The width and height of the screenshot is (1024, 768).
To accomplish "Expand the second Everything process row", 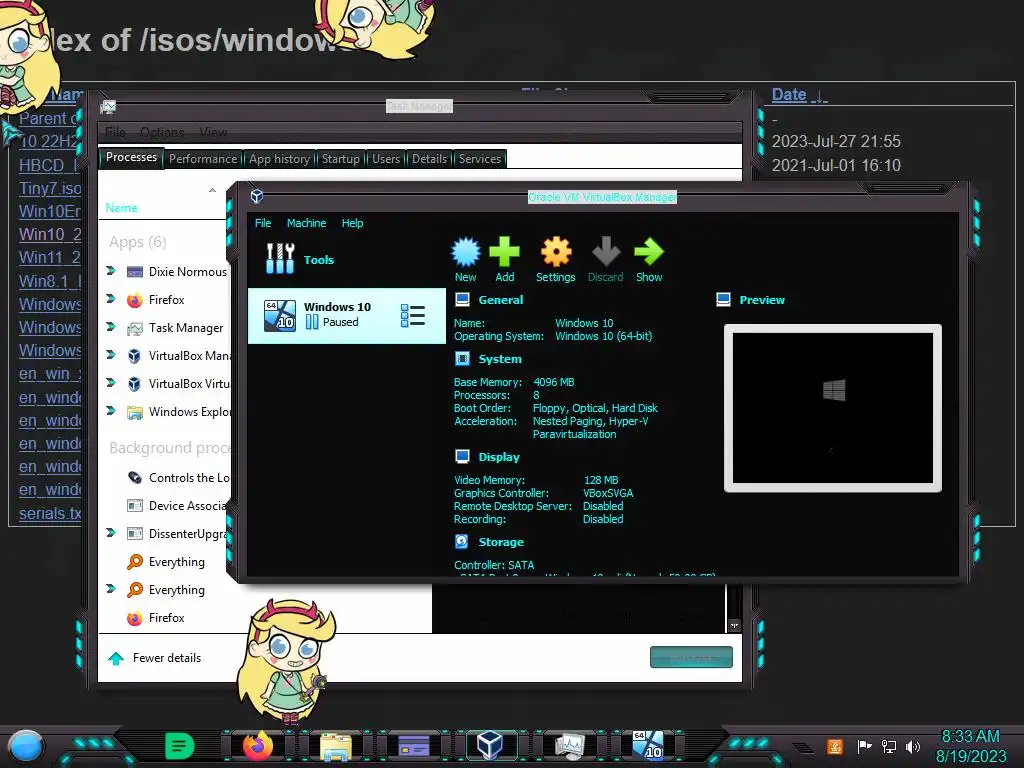I will (x=110, y=589).
